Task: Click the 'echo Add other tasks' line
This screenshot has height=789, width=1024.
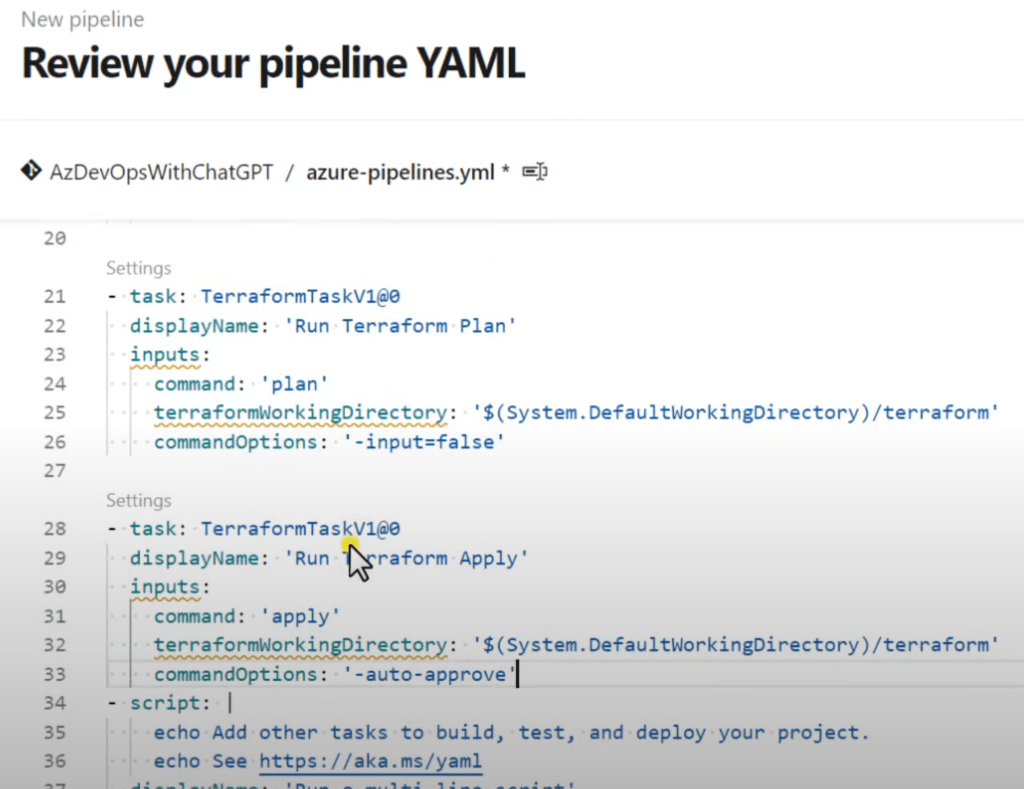Action: [510, 733]
